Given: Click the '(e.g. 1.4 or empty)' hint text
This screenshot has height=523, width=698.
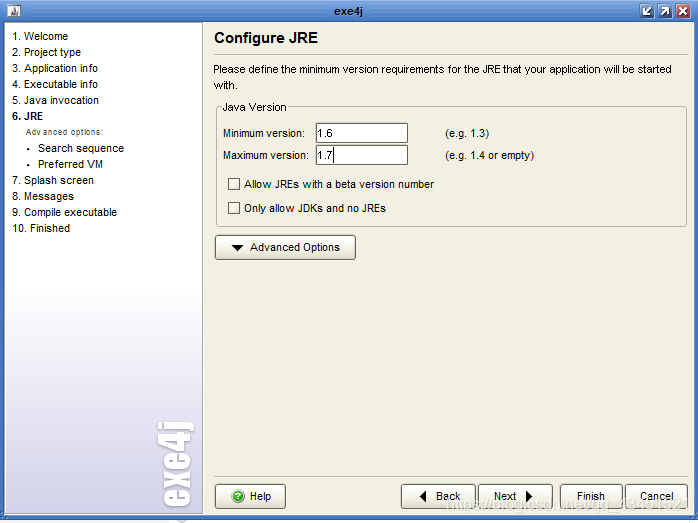Looking at the screenshot, I should click(x=489, y=155).
